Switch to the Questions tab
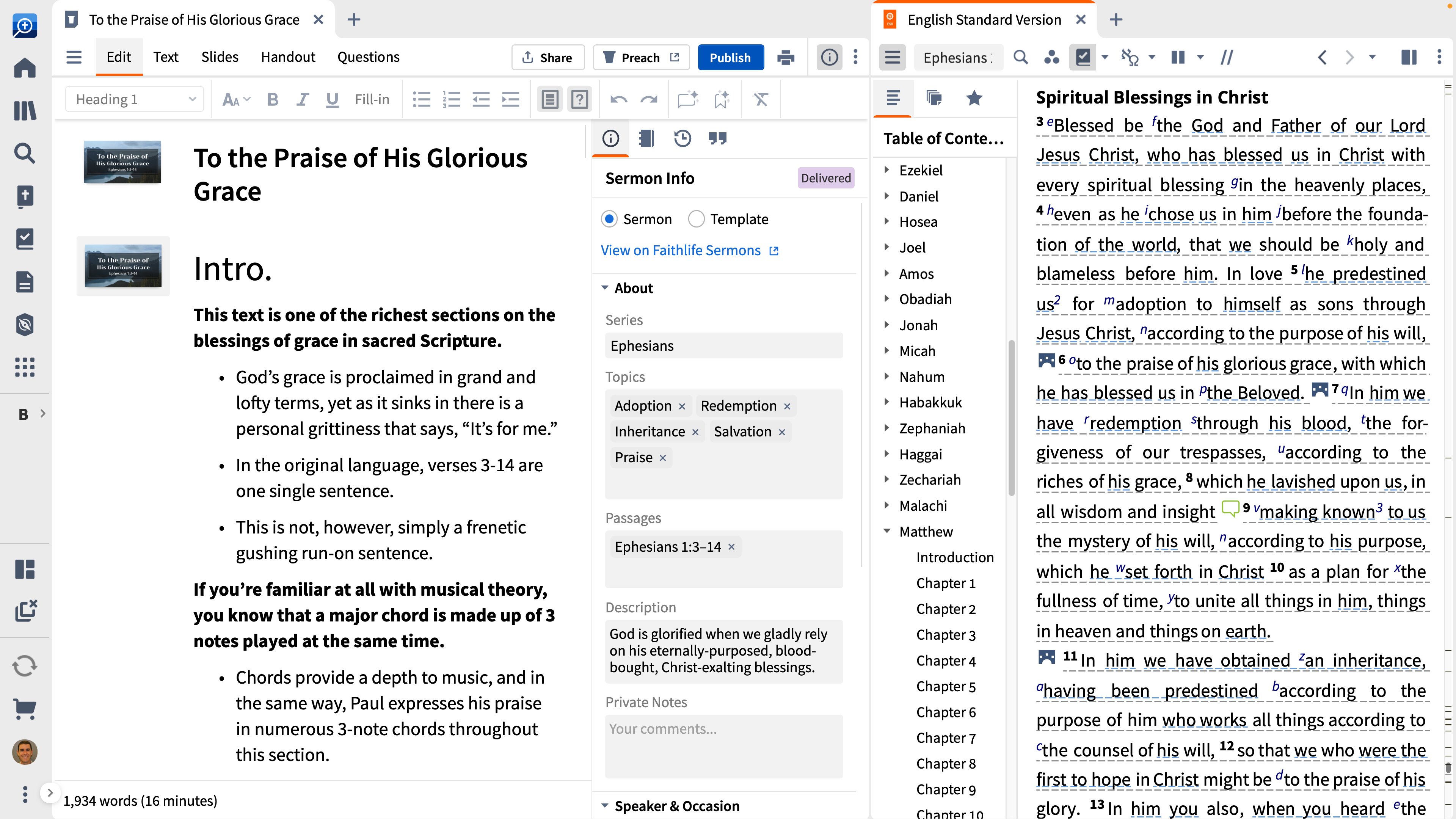The image size is (1456, 819). coord(369,57)
